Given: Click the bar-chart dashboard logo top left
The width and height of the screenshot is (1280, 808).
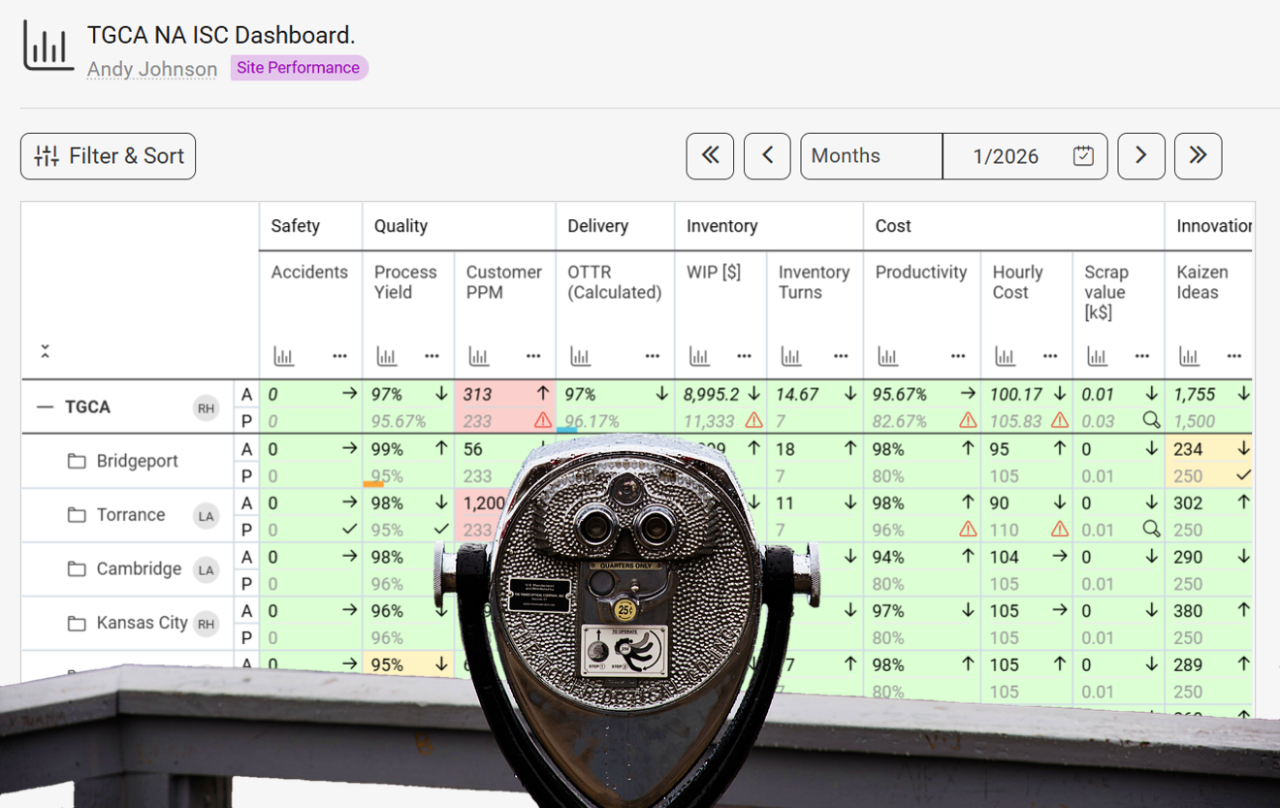Looking at the screenshot, I should pos(47,45).
